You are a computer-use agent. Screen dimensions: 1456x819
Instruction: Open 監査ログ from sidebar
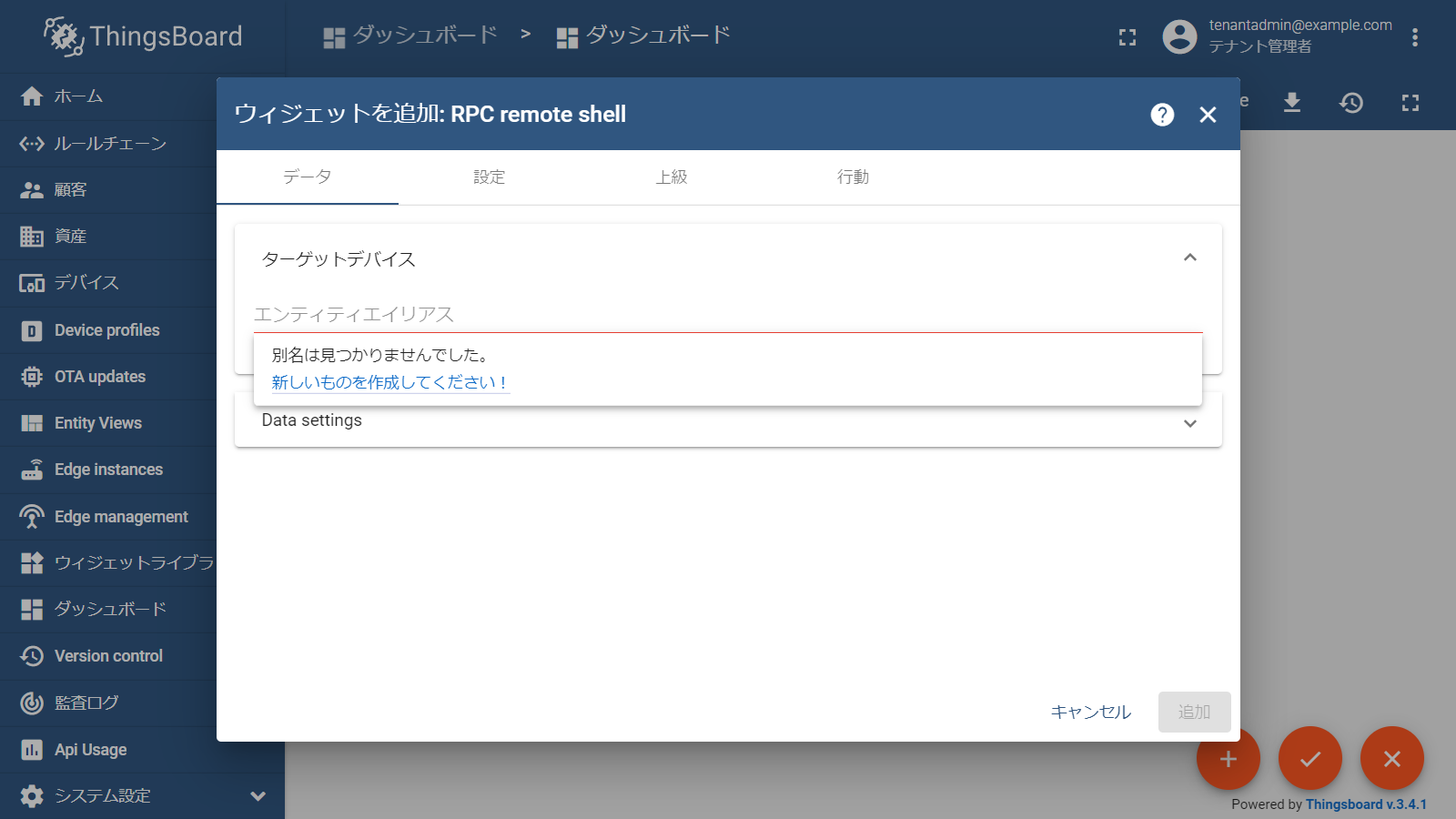click(86, 703)
